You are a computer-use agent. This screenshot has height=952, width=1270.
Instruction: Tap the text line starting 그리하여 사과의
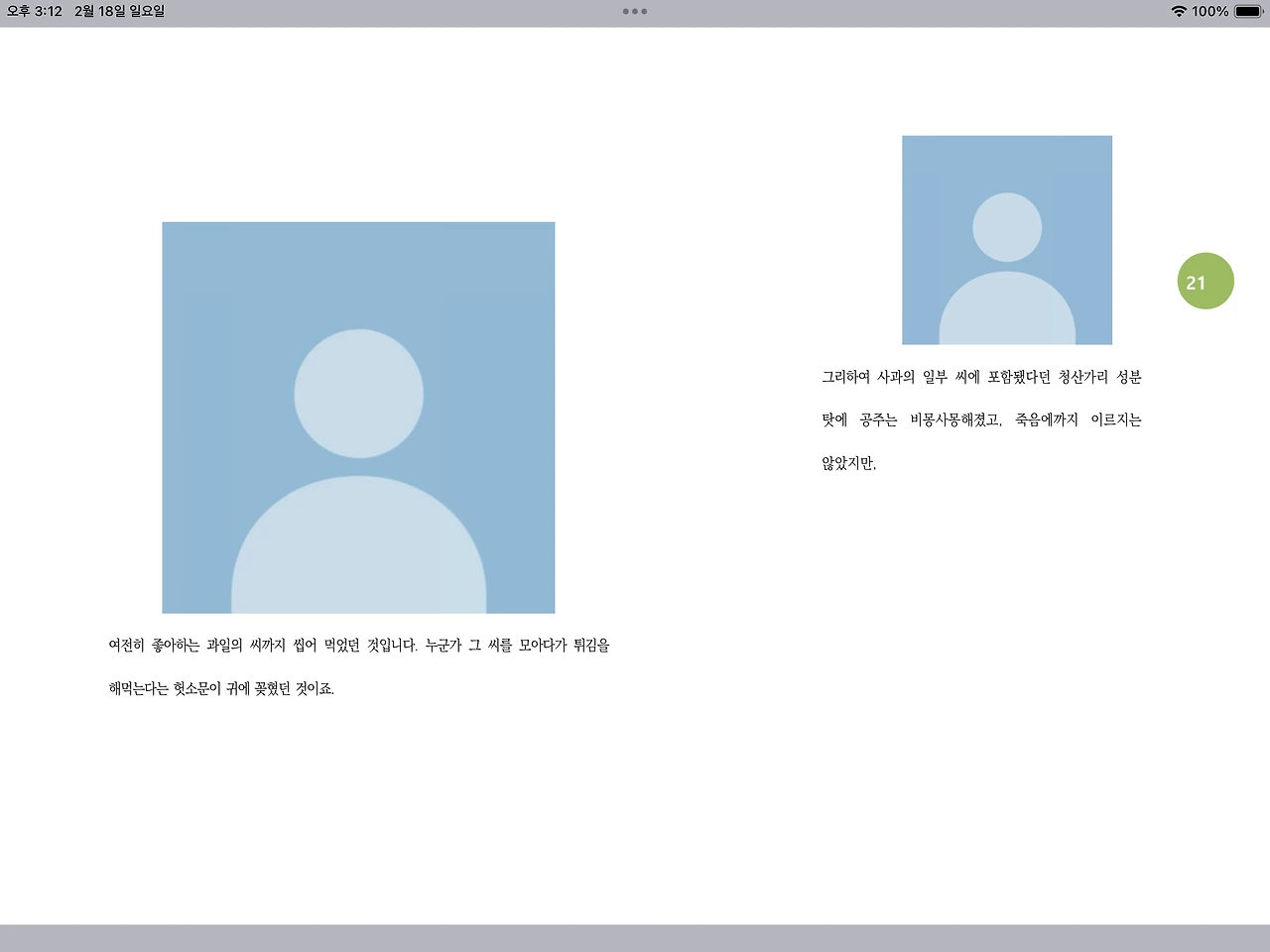tap(981, 377)
